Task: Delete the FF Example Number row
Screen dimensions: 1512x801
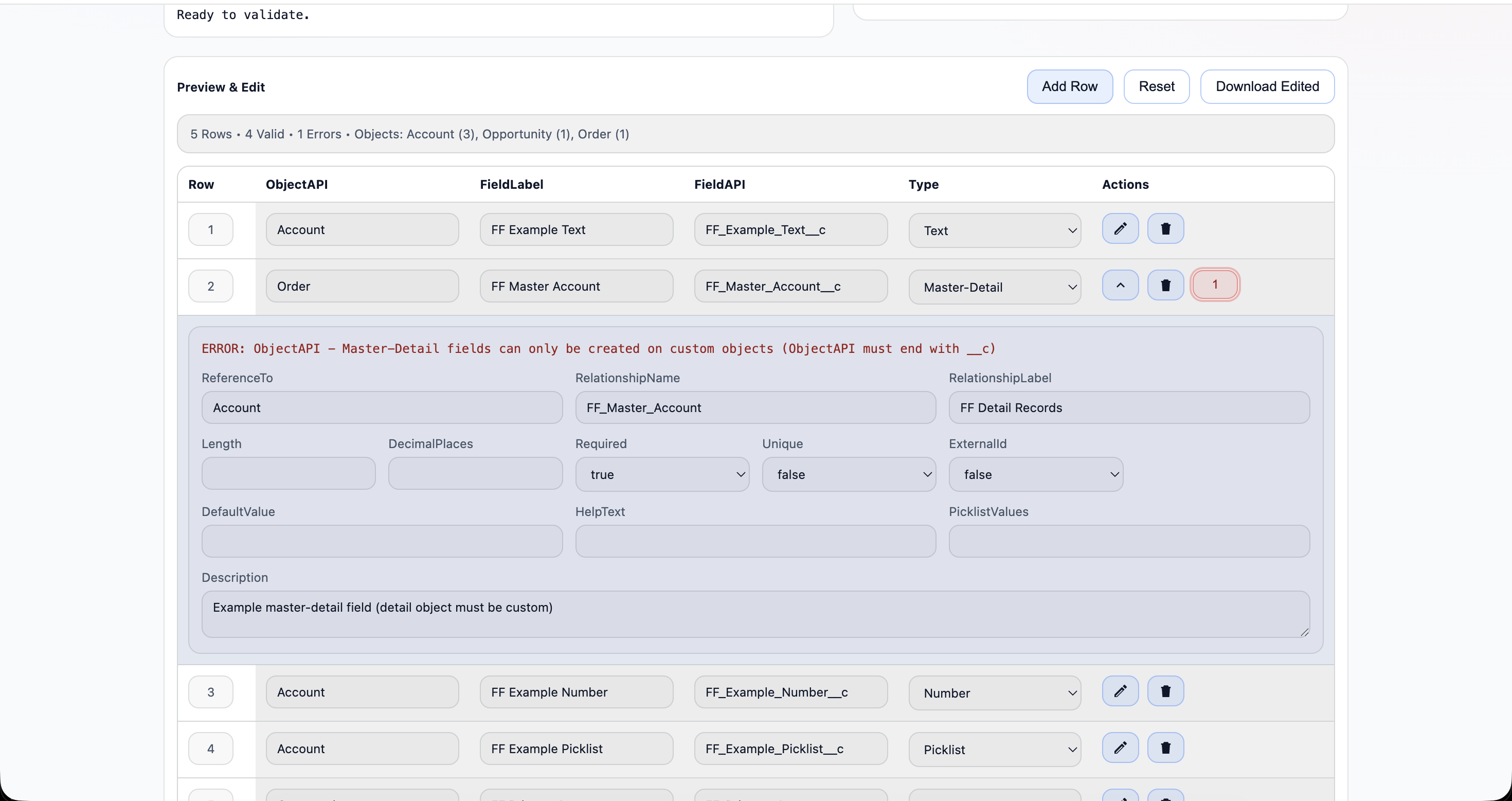Action: 1165,691
